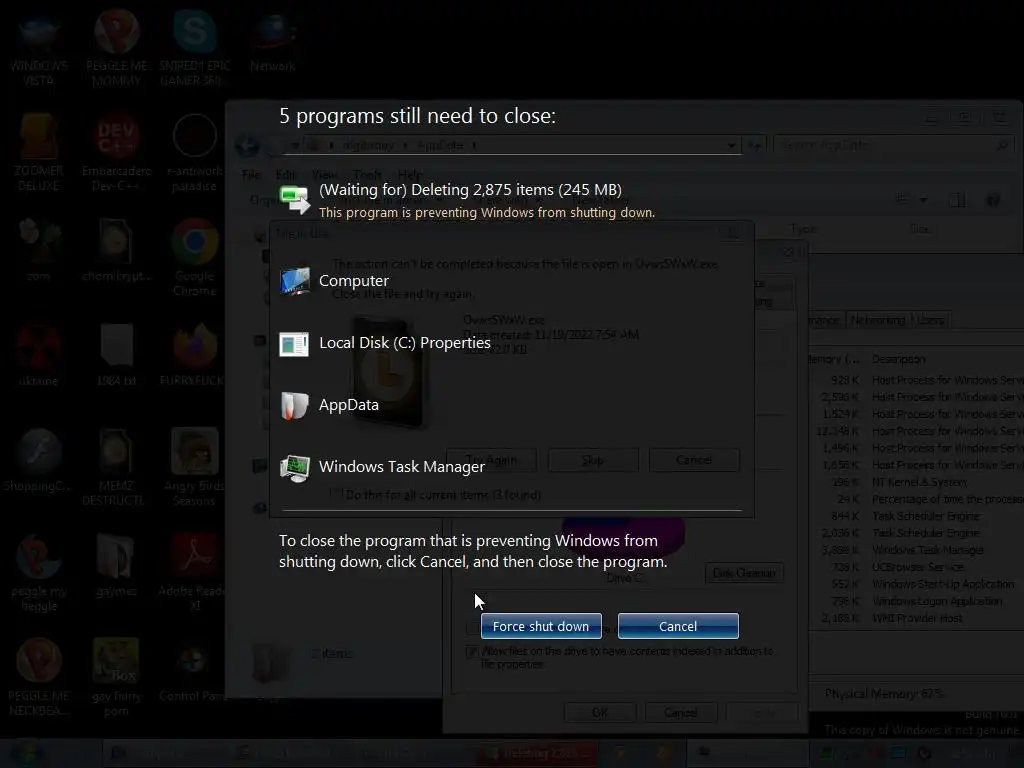Image resolution: width=1024 pixels, height=768 pixels.
Task: Cancel the Windows shutdown
Action: pos(678,626)
